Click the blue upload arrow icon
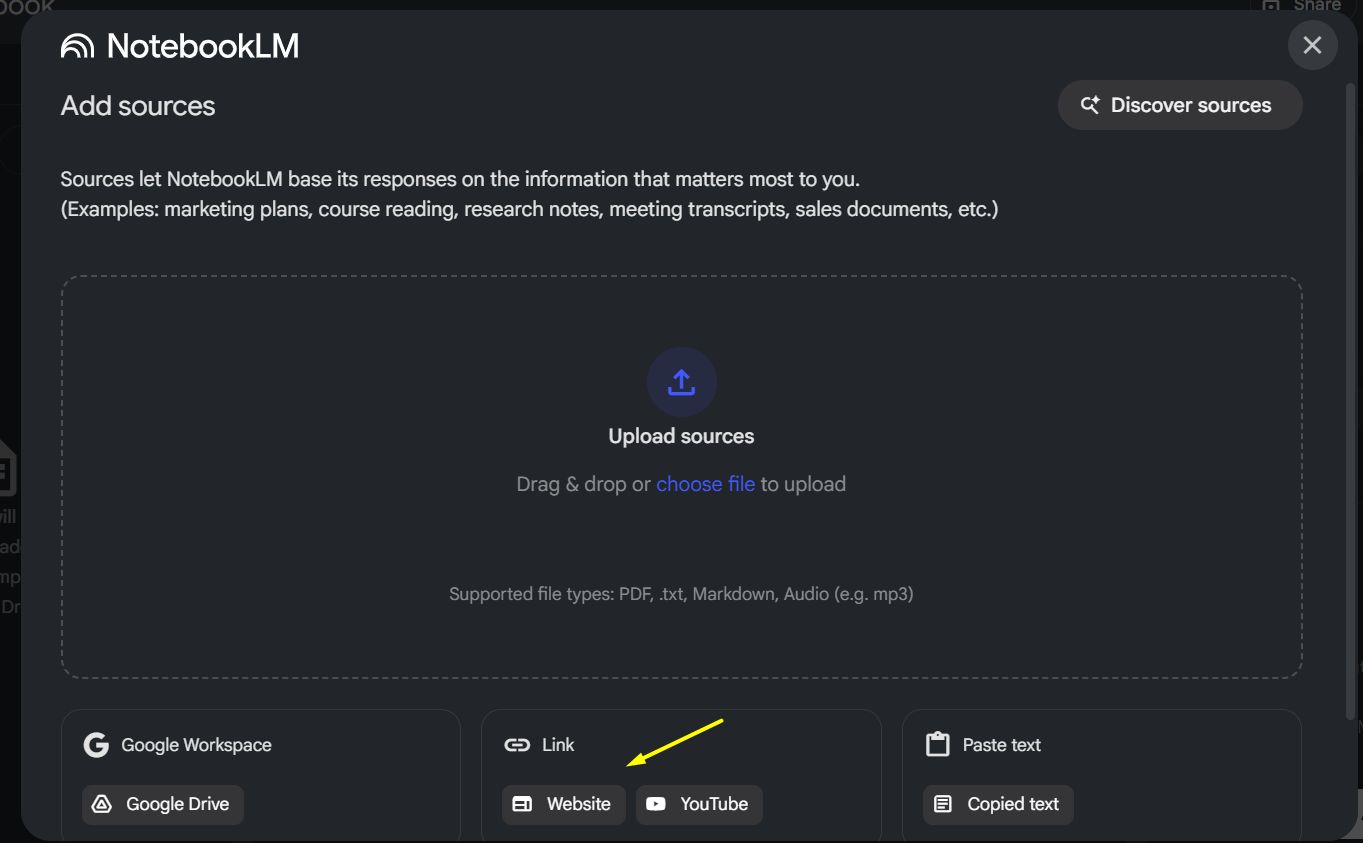Image resolution: width=1363 pixels, height=843 pixels. 681,382
